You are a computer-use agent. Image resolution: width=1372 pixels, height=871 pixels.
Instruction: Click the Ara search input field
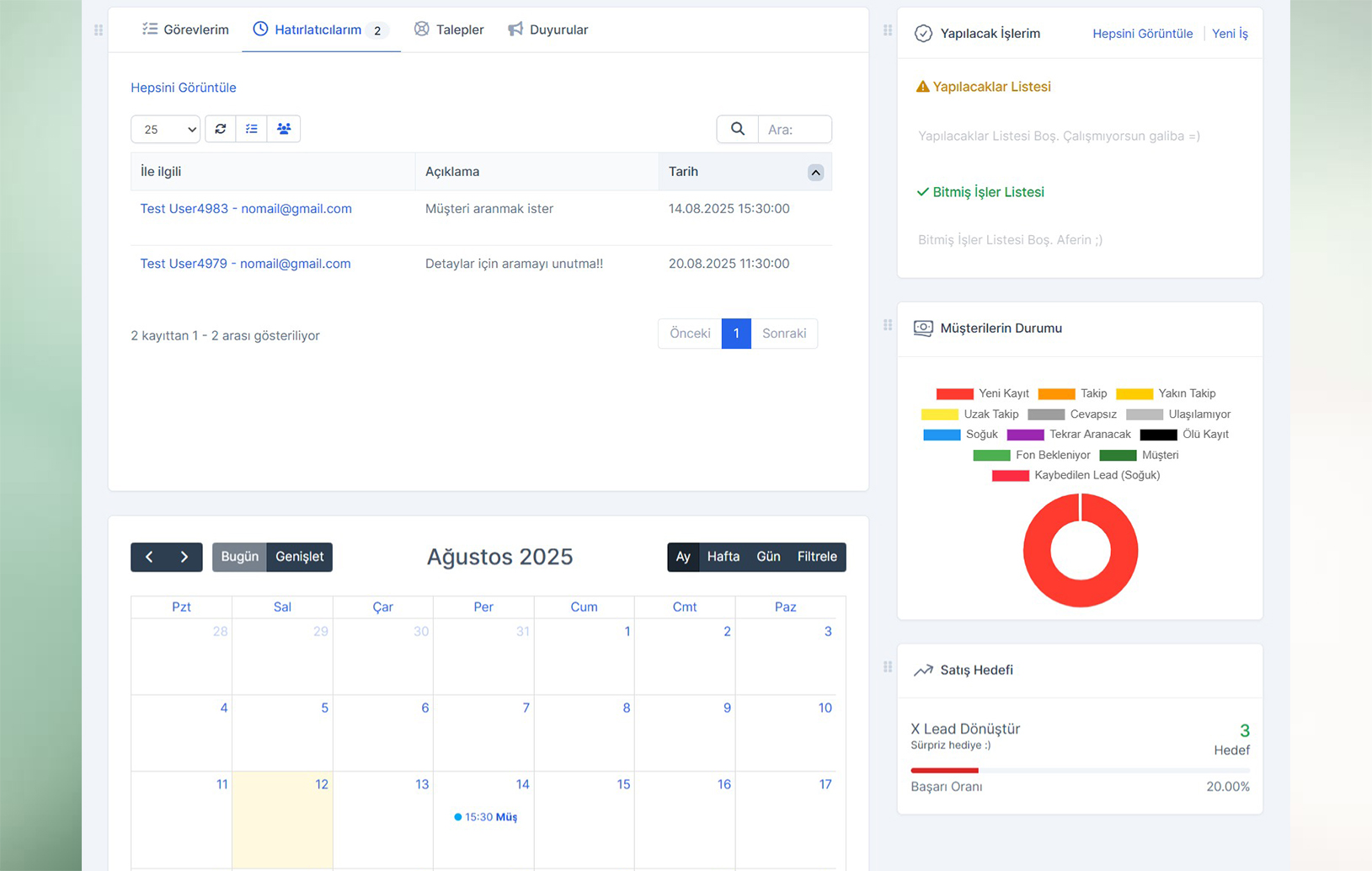pos(794,130)
